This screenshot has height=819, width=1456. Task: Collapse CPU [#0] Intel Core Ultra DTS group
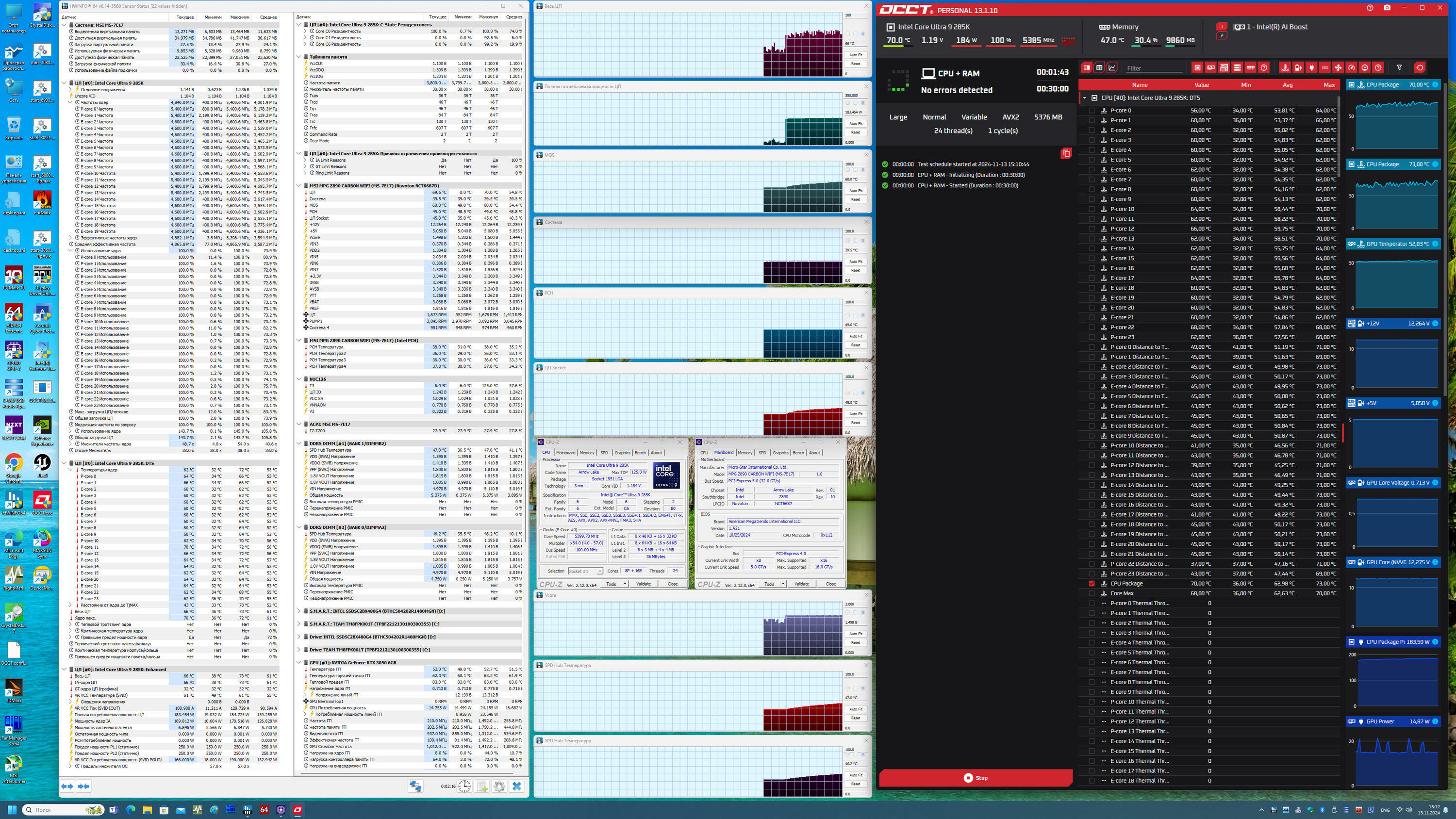1085,98
